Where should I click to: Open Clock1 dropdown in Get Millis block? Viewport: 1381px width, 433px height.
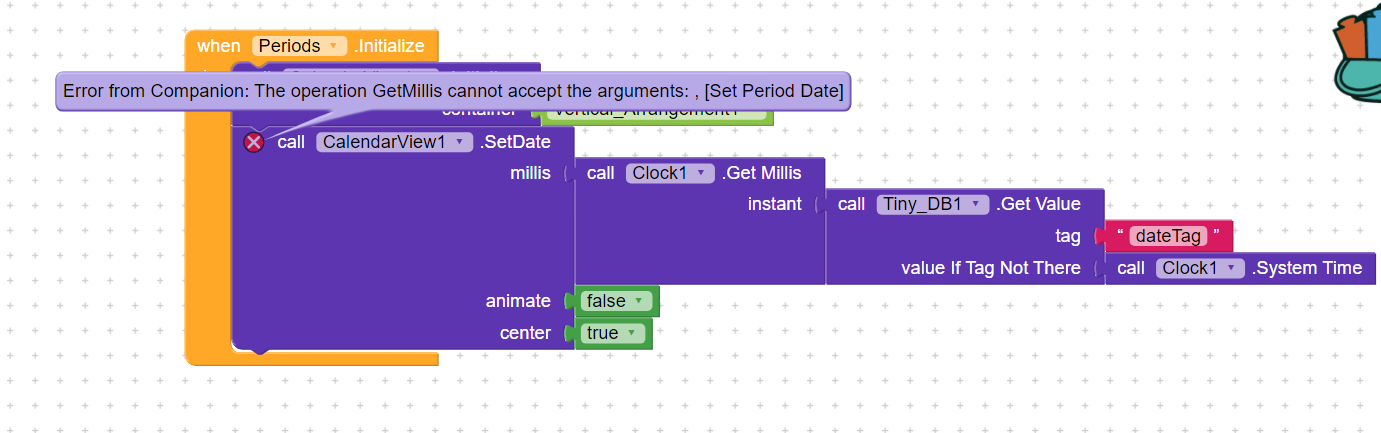(x=671, y=173)
